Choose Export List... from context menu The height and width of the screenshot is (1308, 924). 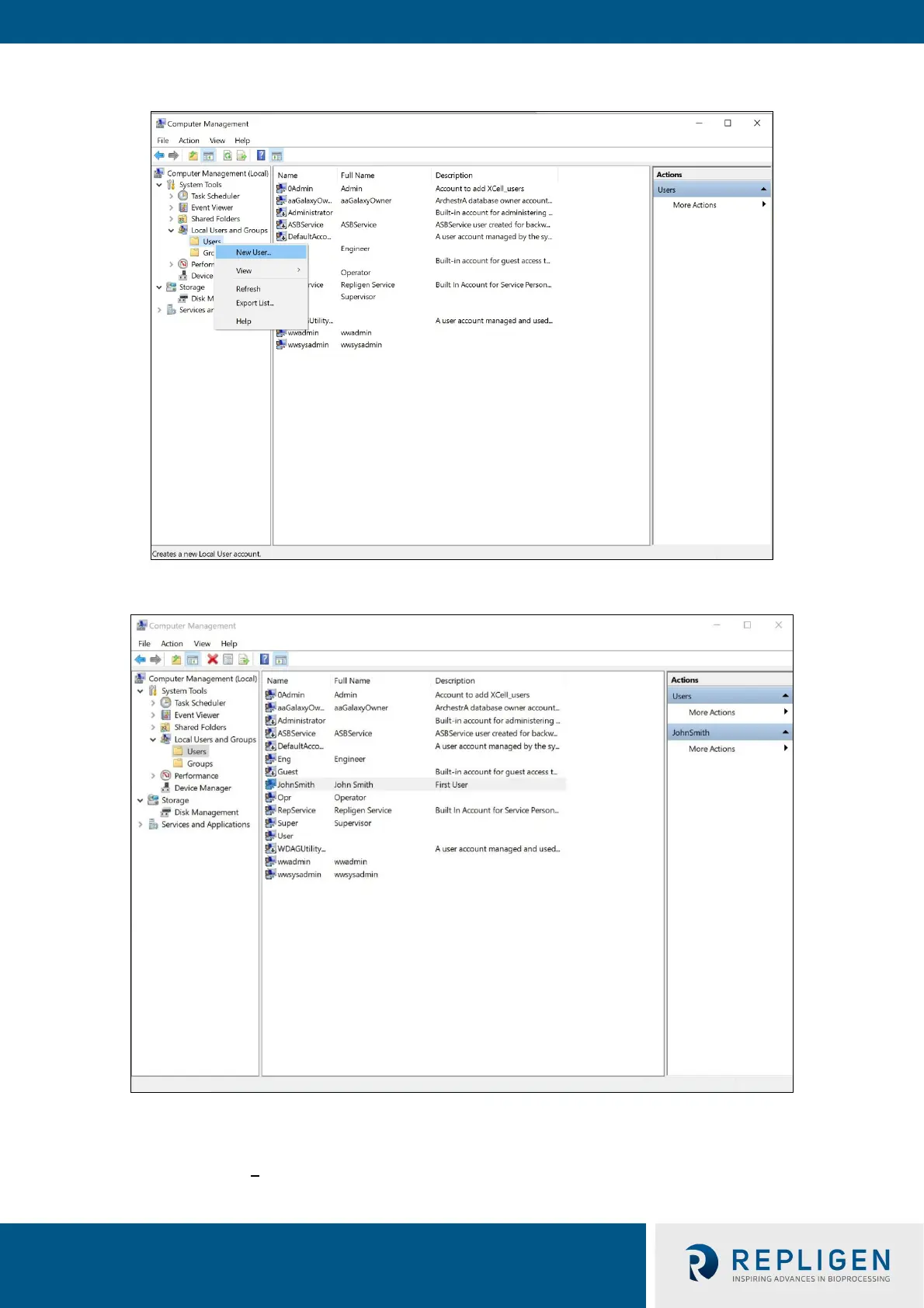pos(262,303)
